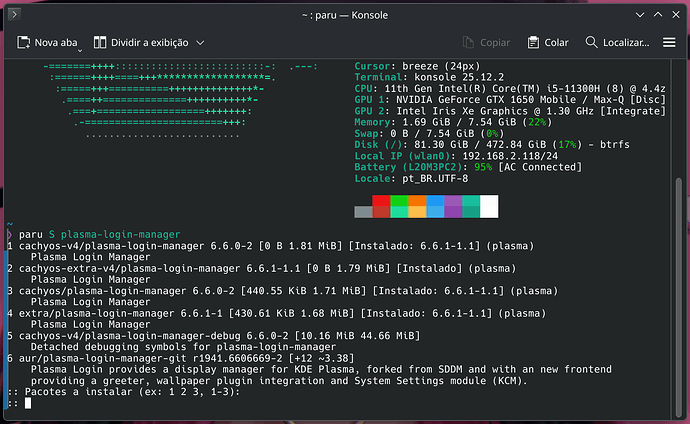Click the Copiar clipboard icon

[468, 43]
